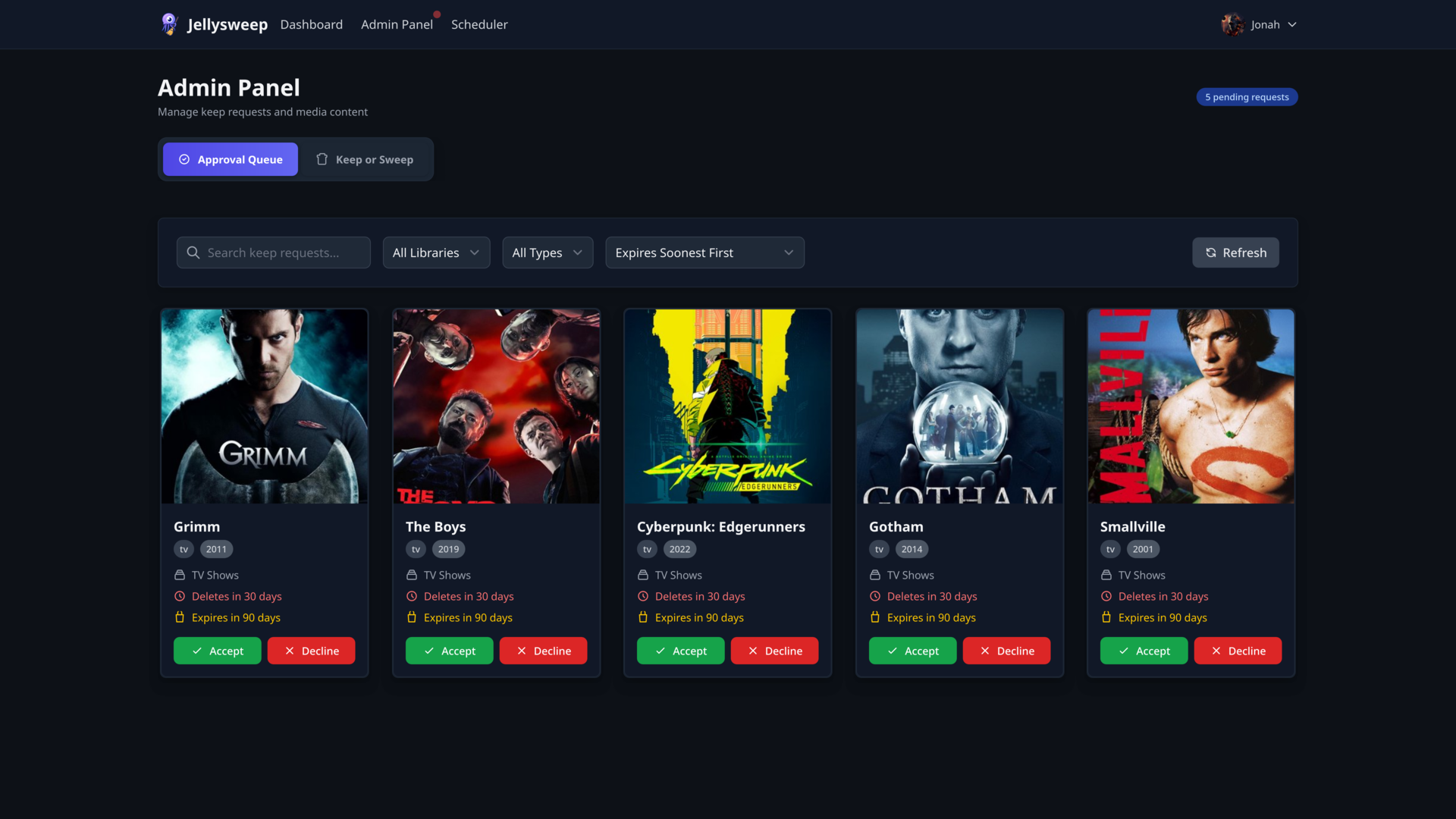Open the All Types dropdown
The image size is (1456, 819).
(547, 253)
